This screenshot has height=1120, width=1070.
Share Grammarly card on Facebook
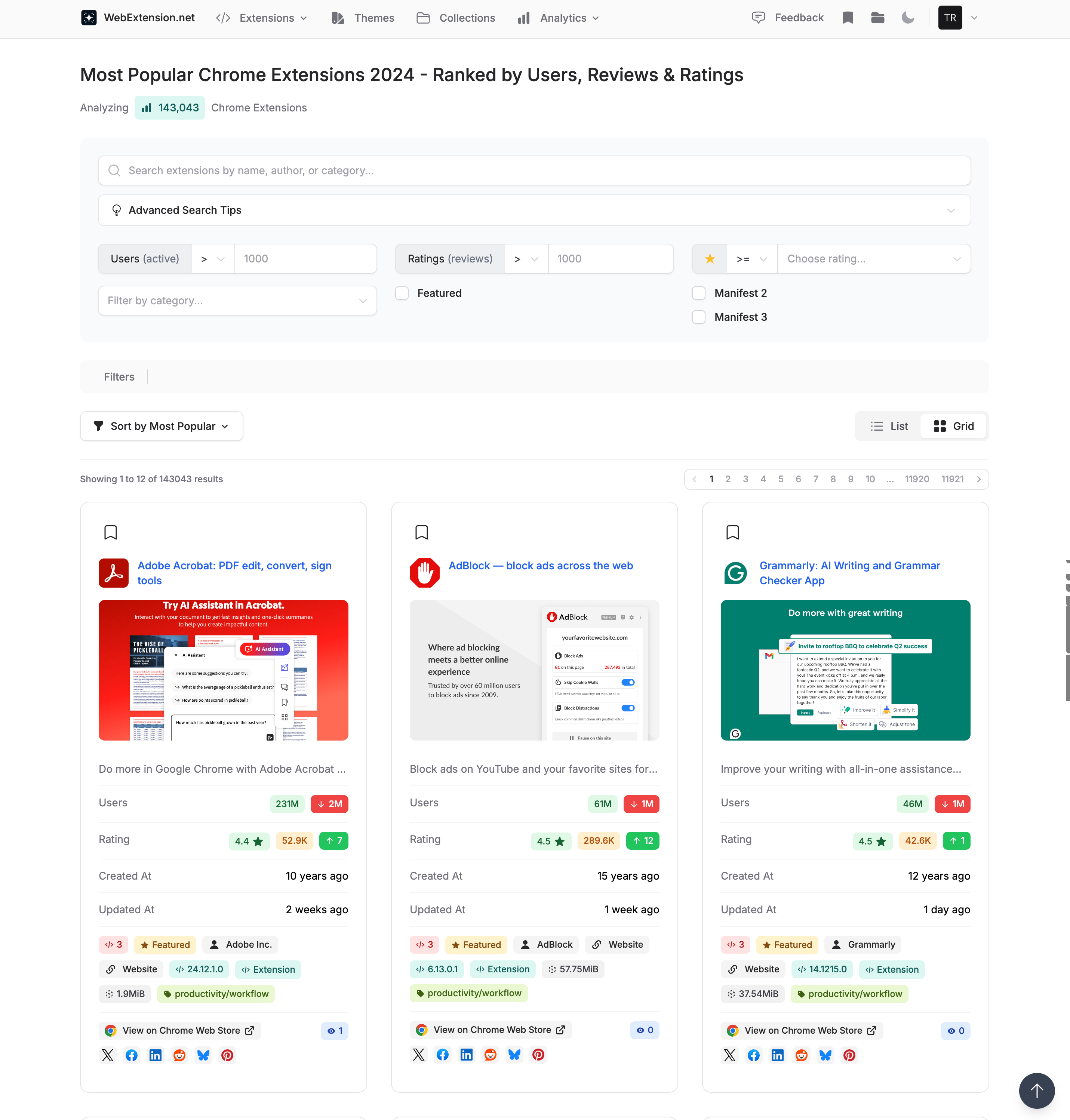pos(754,1055)
